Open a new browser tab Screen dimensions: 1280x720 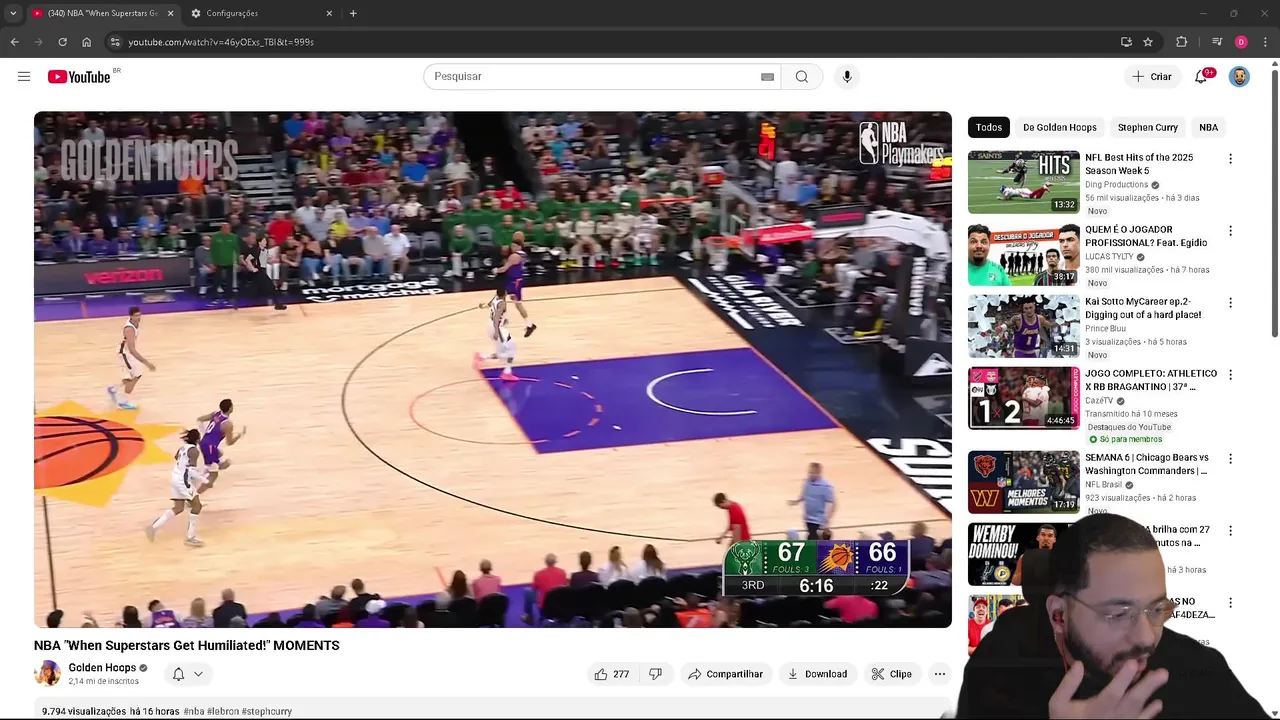pos(353,13)
